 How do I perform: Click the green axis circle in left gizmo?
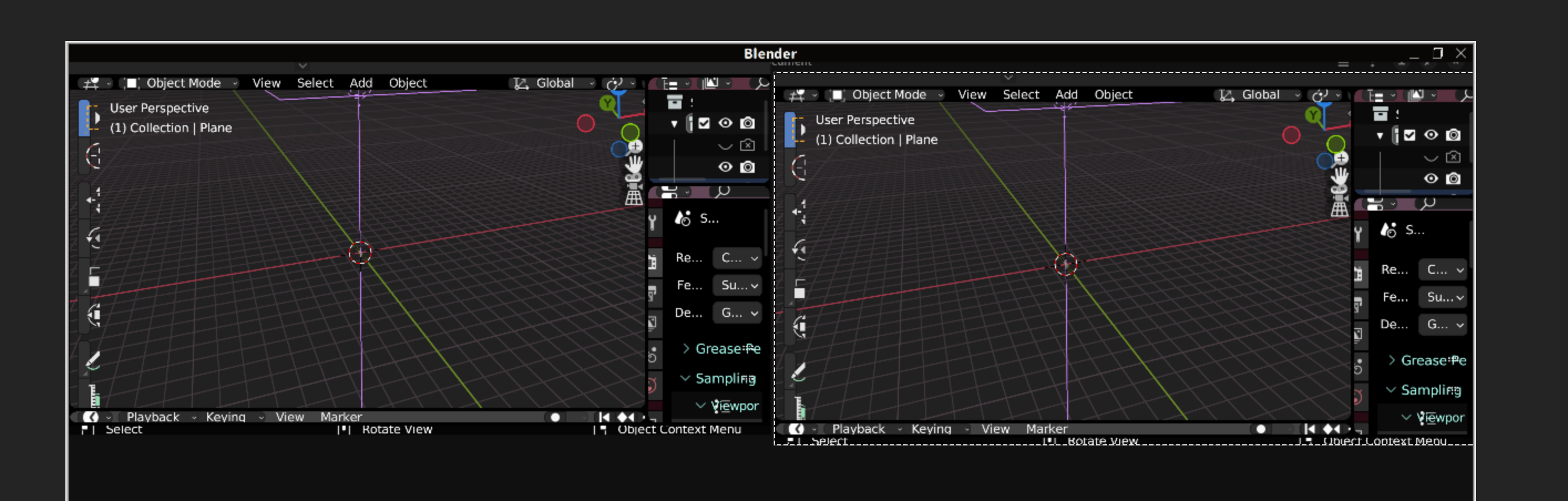630,132
